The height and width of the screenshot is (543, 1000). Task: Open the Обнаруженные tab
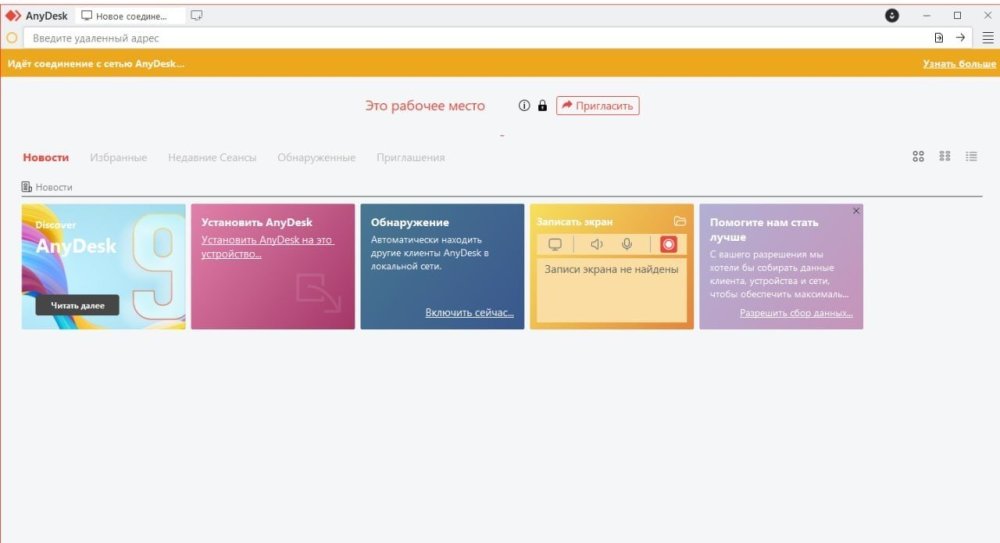[316, 158]
